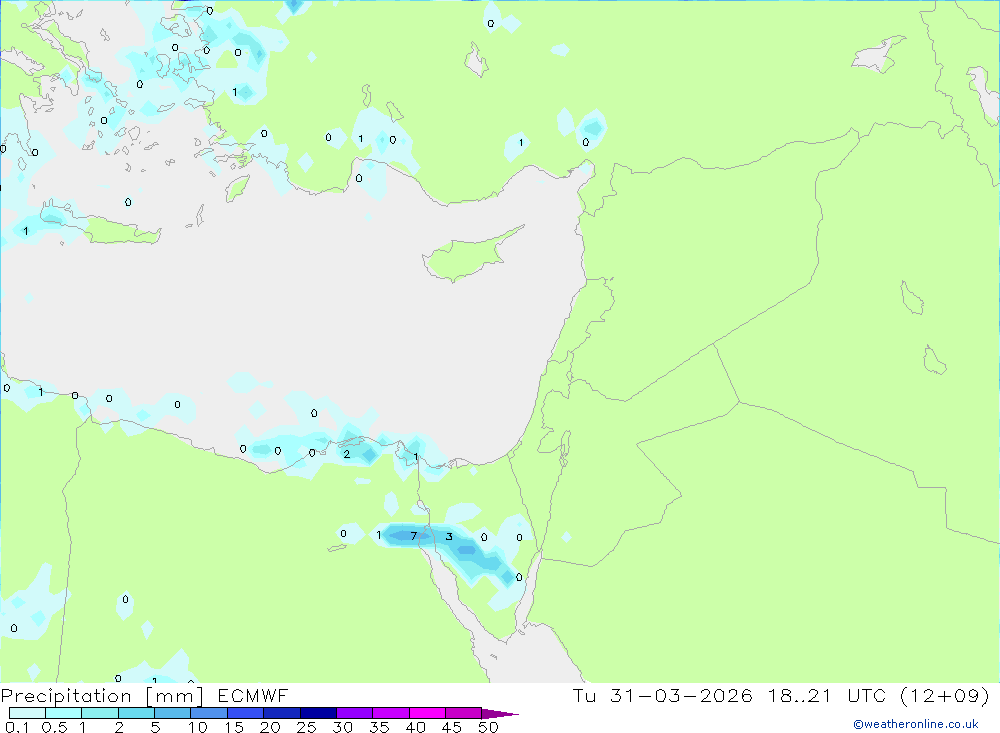Pick the 45–50 mm legend swatch
The image size is (1000, 733).
point(464,713)
